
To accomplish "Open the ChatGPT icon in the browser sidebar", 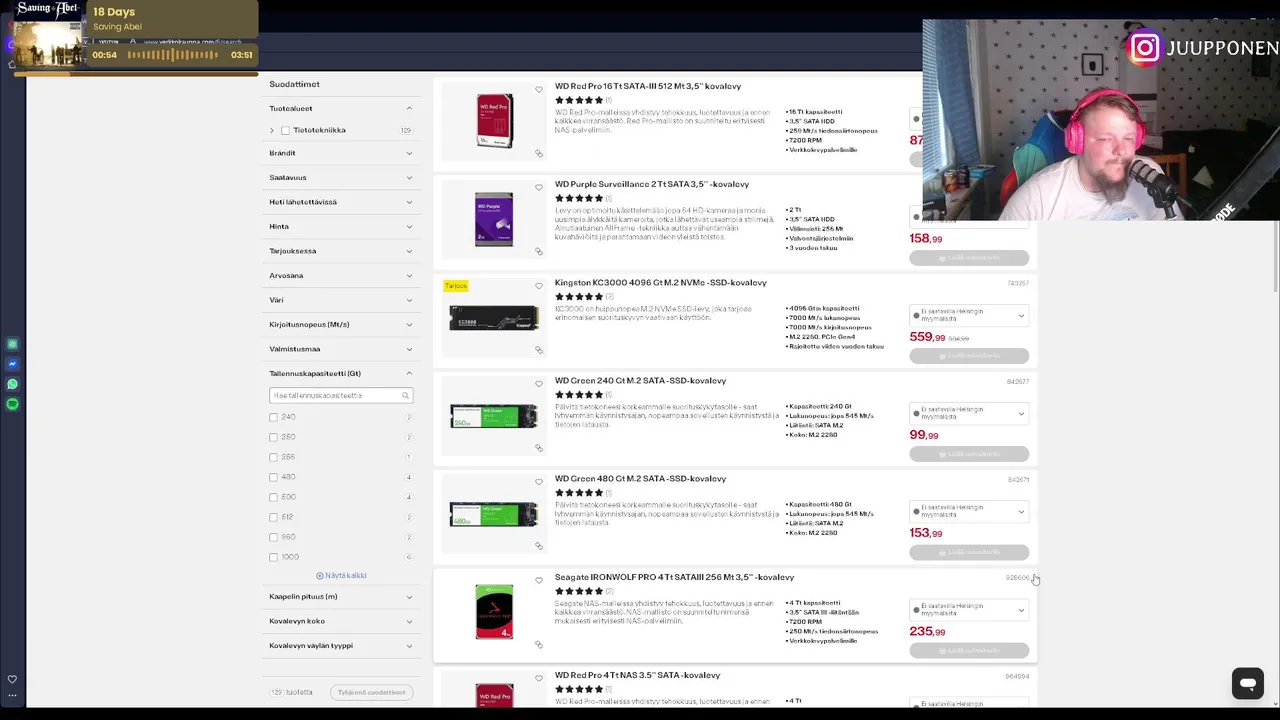I will [12, 344].
